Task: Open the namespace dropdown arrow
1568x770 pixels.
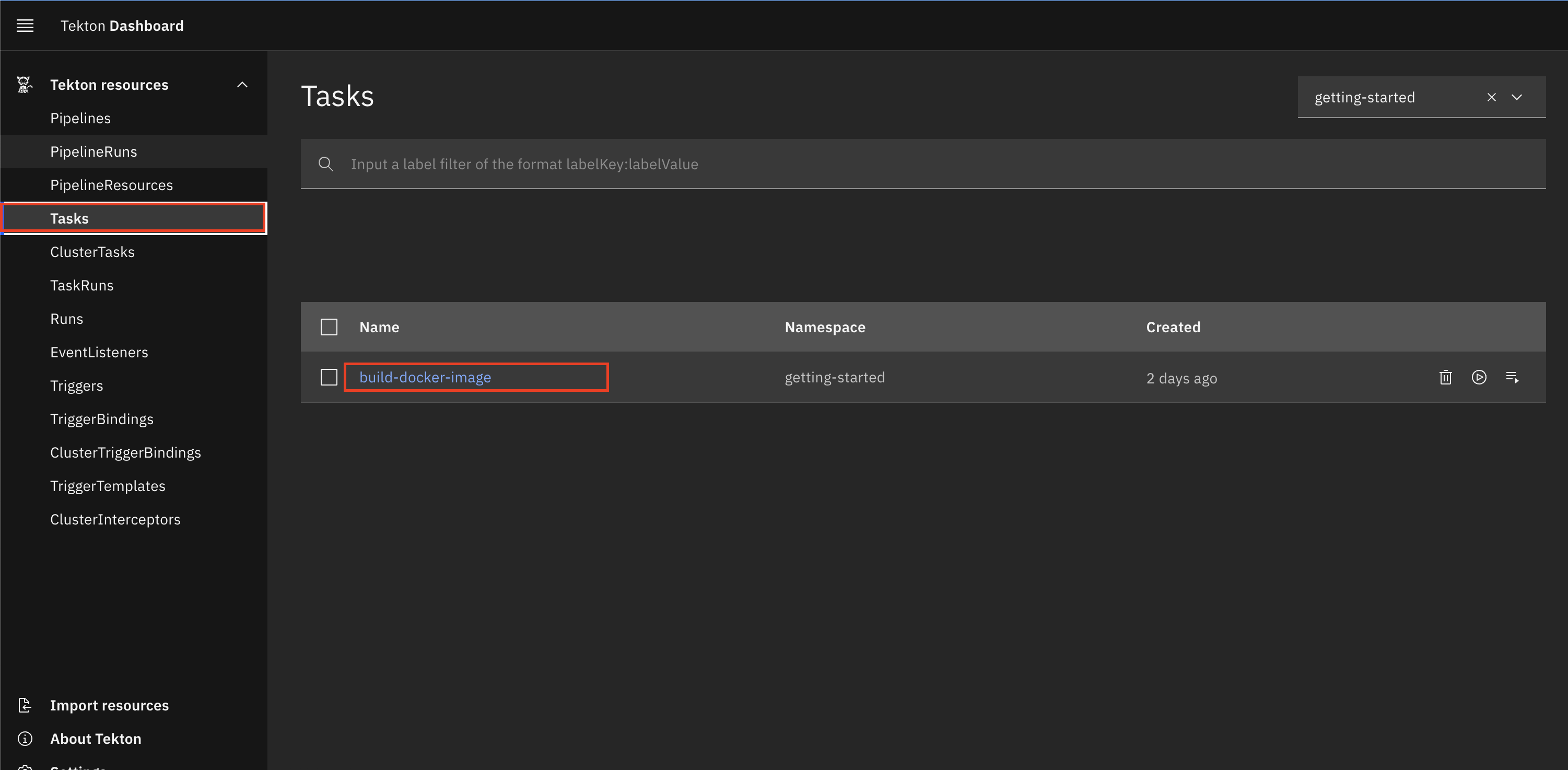Action: 1517,97
